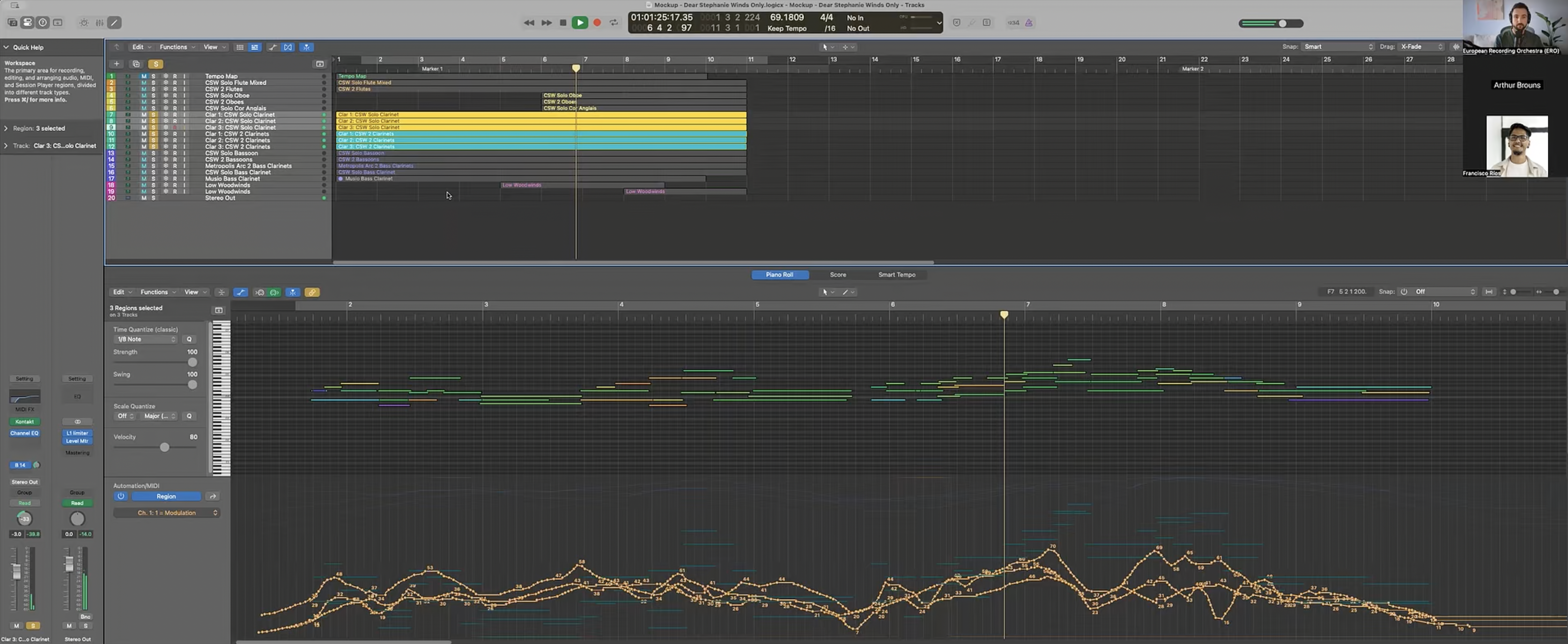
Task: Open the Tracks area Edit menu
Action: tap(141, 47)
